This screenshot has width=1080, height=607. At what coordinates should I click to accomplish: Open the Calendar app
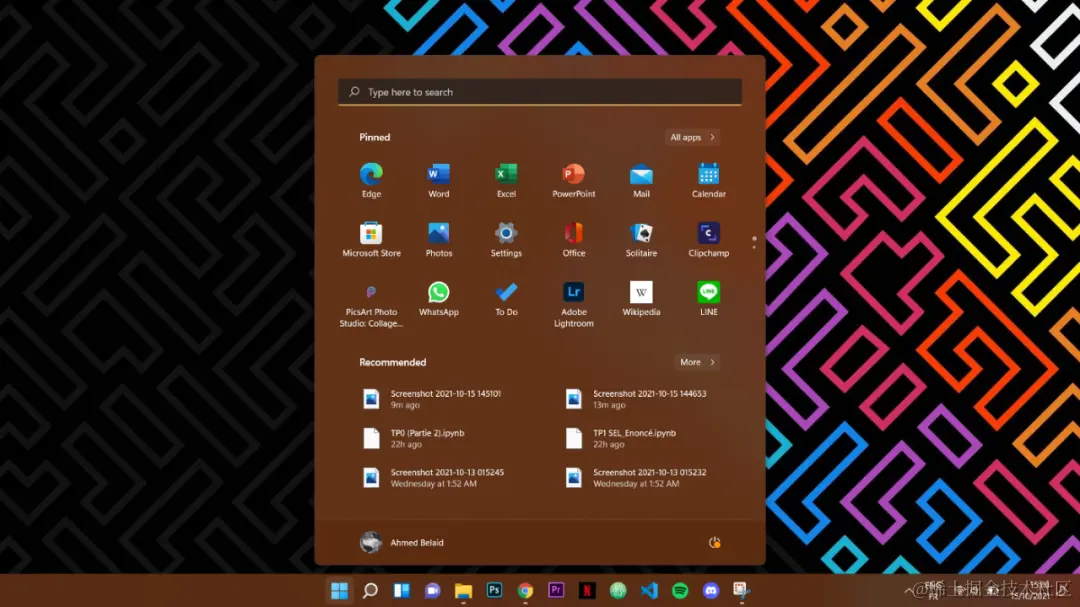point(709,181)
